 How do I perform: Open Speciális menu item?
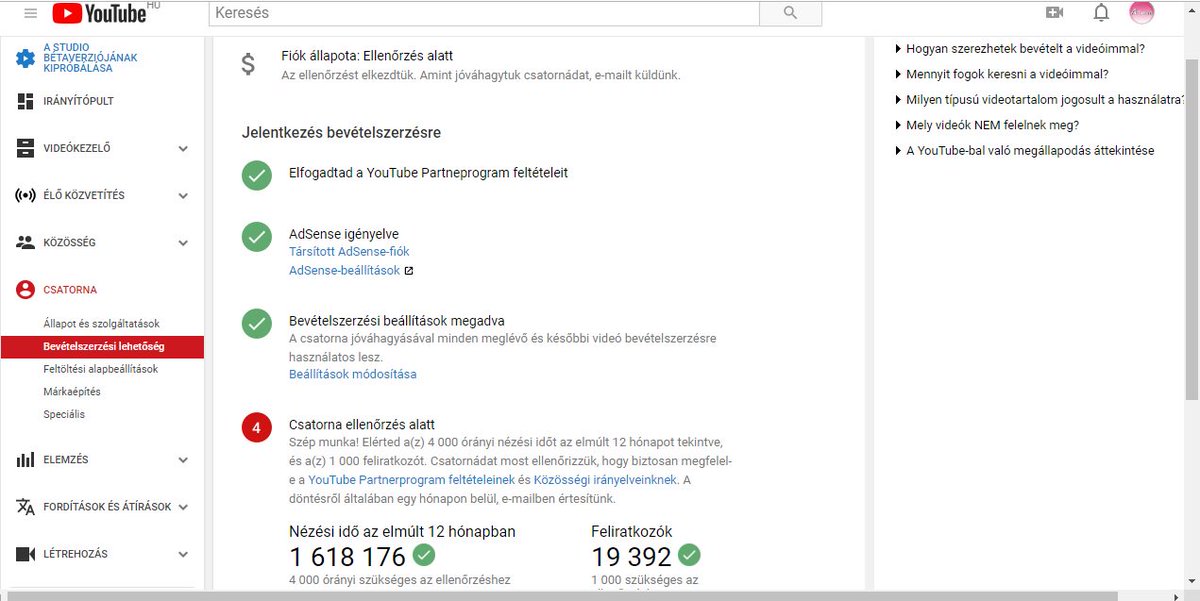[64, 414]
